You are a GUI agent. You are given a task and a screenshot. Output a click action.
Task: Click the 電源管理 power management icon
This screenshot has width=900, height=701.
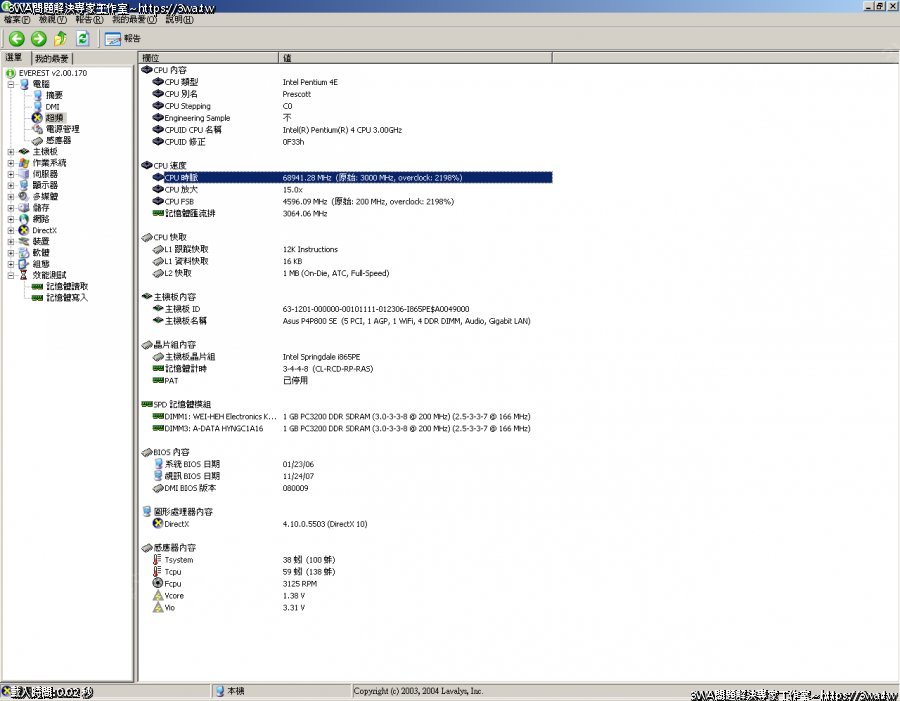coord(38,129)
